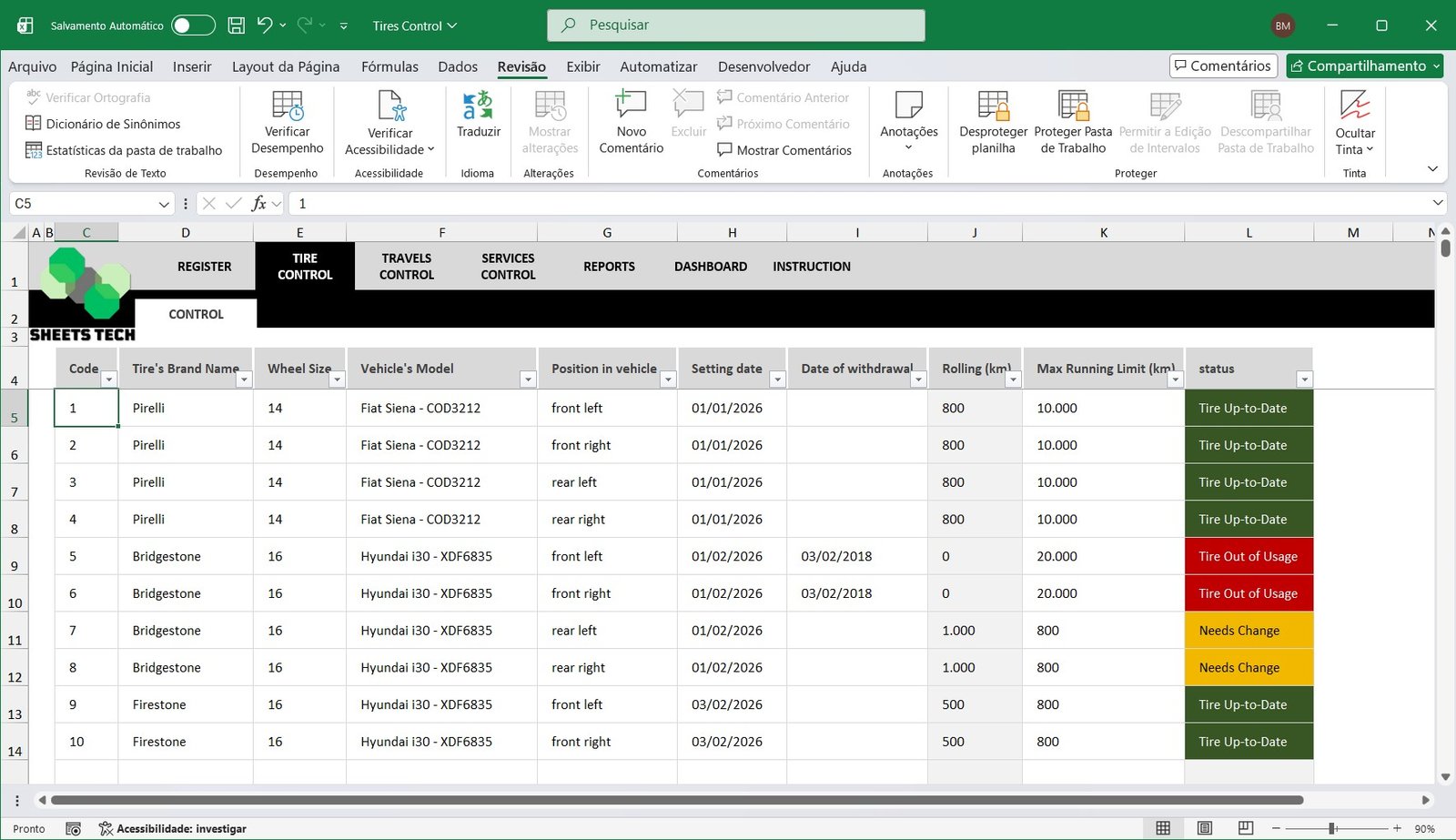Toggle Salvamento Automático switch
Screen dimensions: 1456x840
point(193,25)
